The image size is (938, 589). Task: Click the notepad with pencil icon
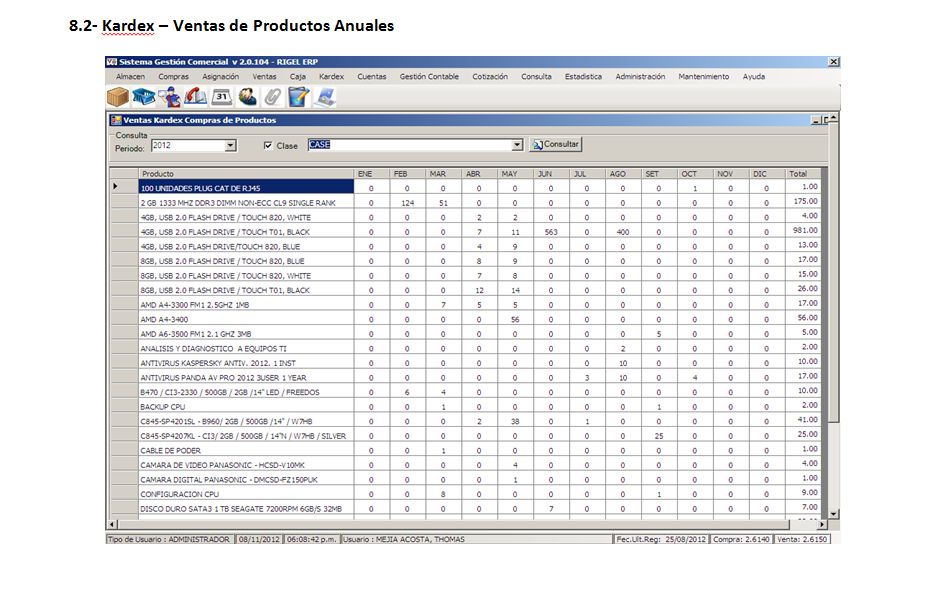[299, 97]
